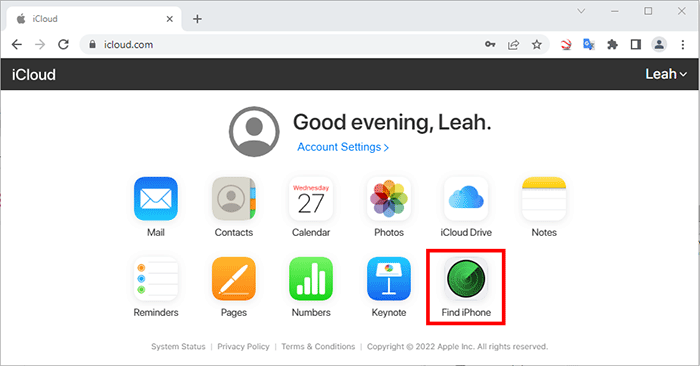Open the Privacy Policy link

[x=243, y=346]
